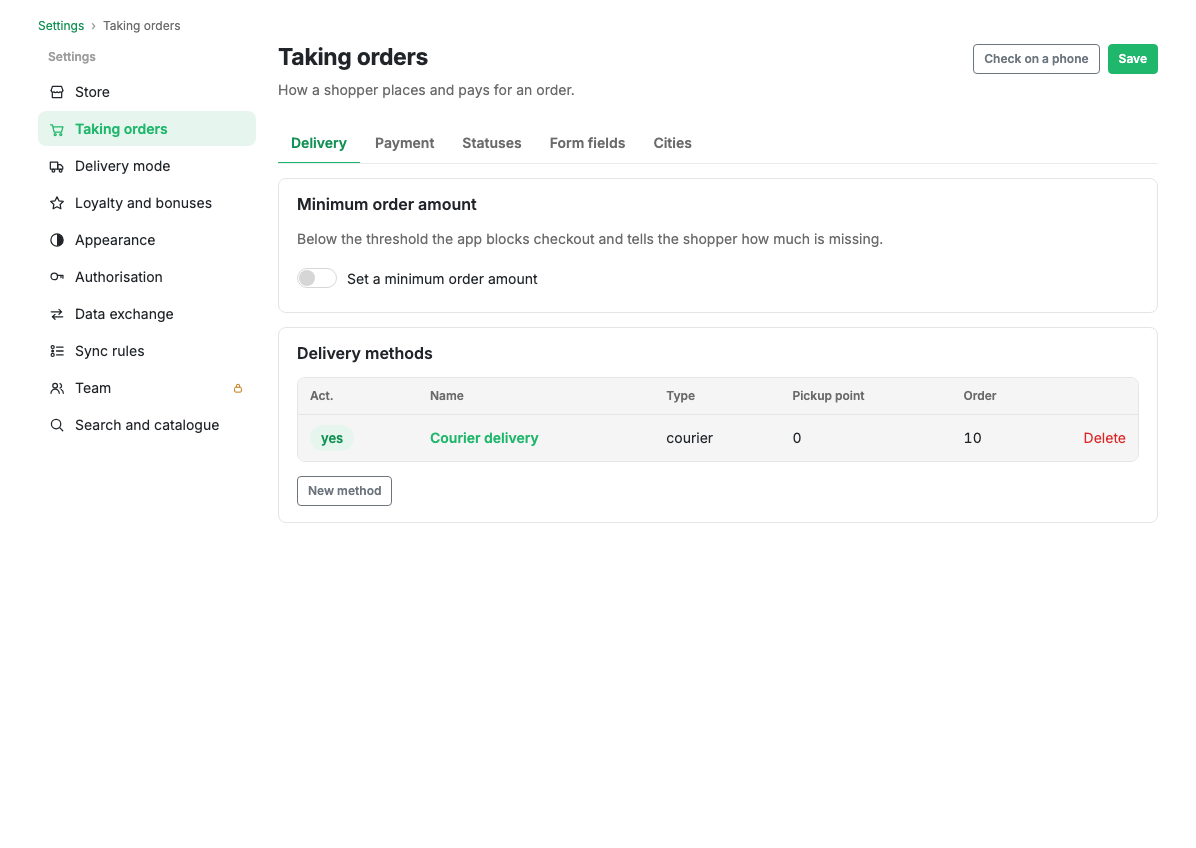Open the Courier delivery method link
The image size is (1196, 848).
click(x=484, y=438)
